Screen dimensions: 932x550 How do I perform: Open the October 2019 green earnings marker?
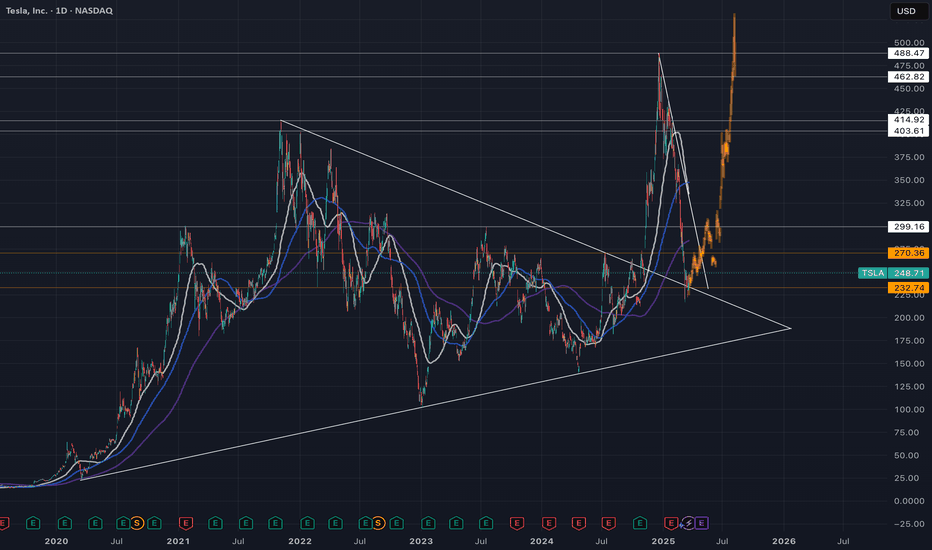33,523
